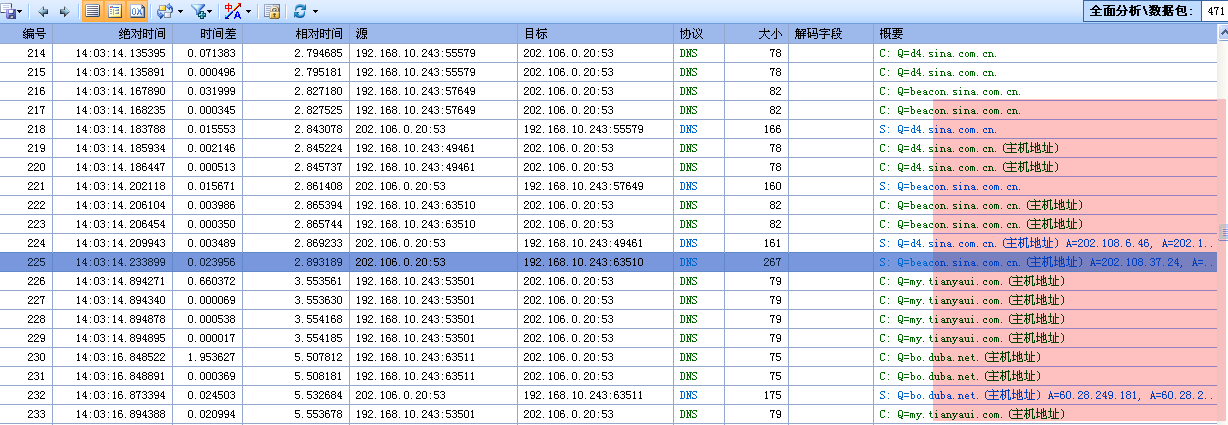Click destination 192.168.10.243:55579 in row 218
Image resolution: width=1228 pixels, height=425 pixels.
583,129
